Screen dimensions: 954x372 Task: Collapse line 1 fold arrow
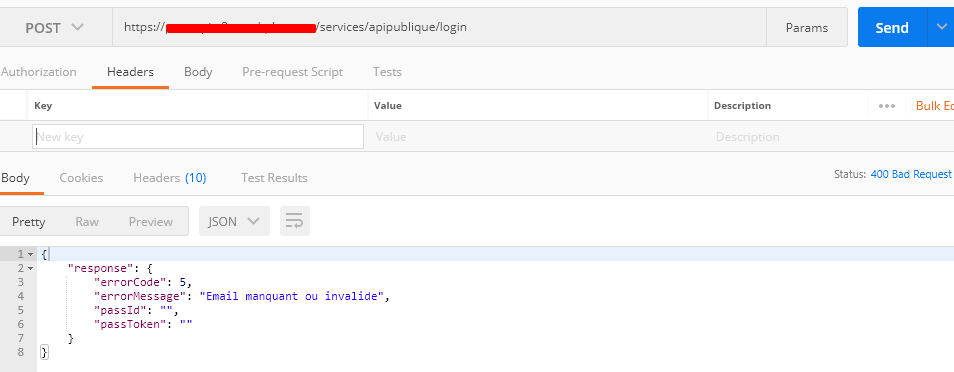coord(30,254)
